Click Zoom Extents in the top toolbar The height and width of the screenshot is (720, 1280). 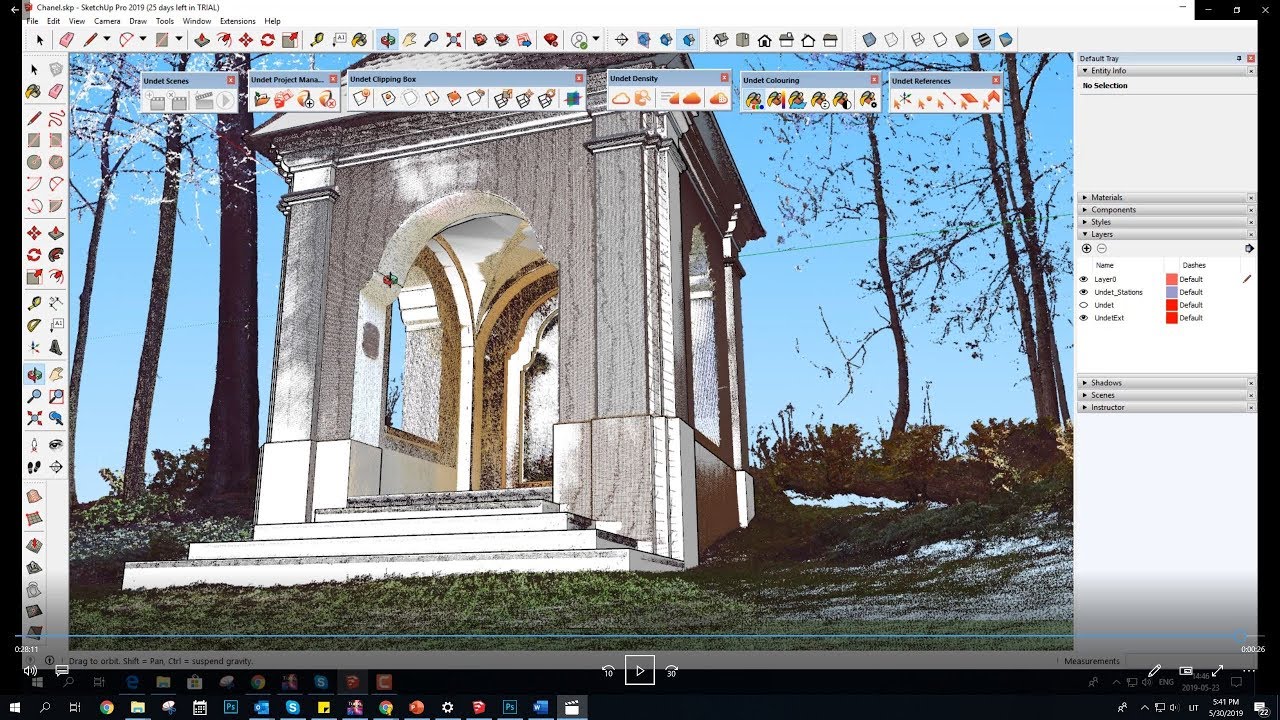pyautogui.click(x=453, y=40)
